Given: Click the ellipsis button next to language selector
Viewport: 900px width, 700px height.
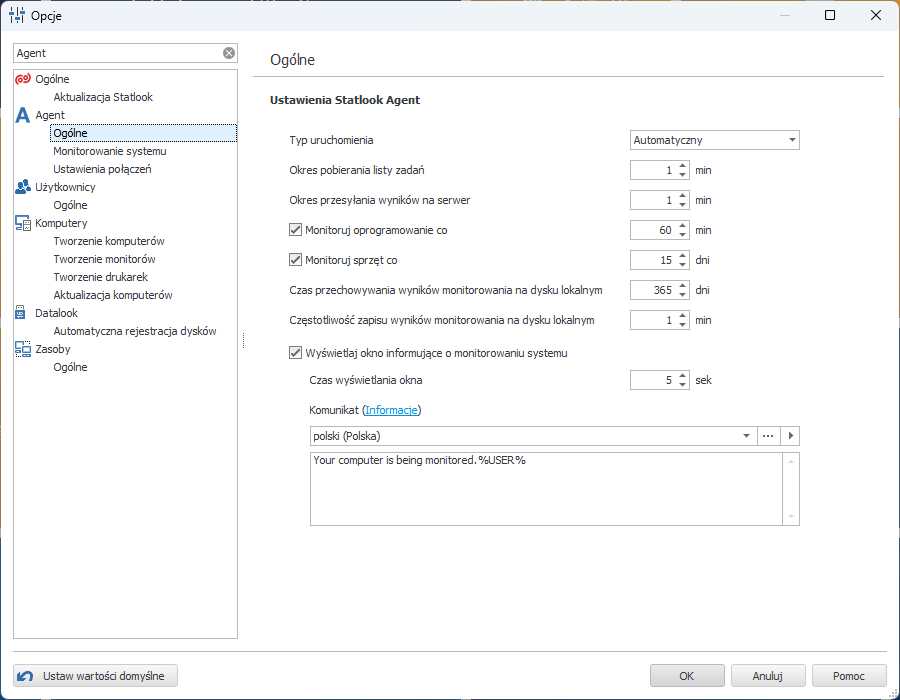Looking at the screenshot, I should [x=769, y=436].
